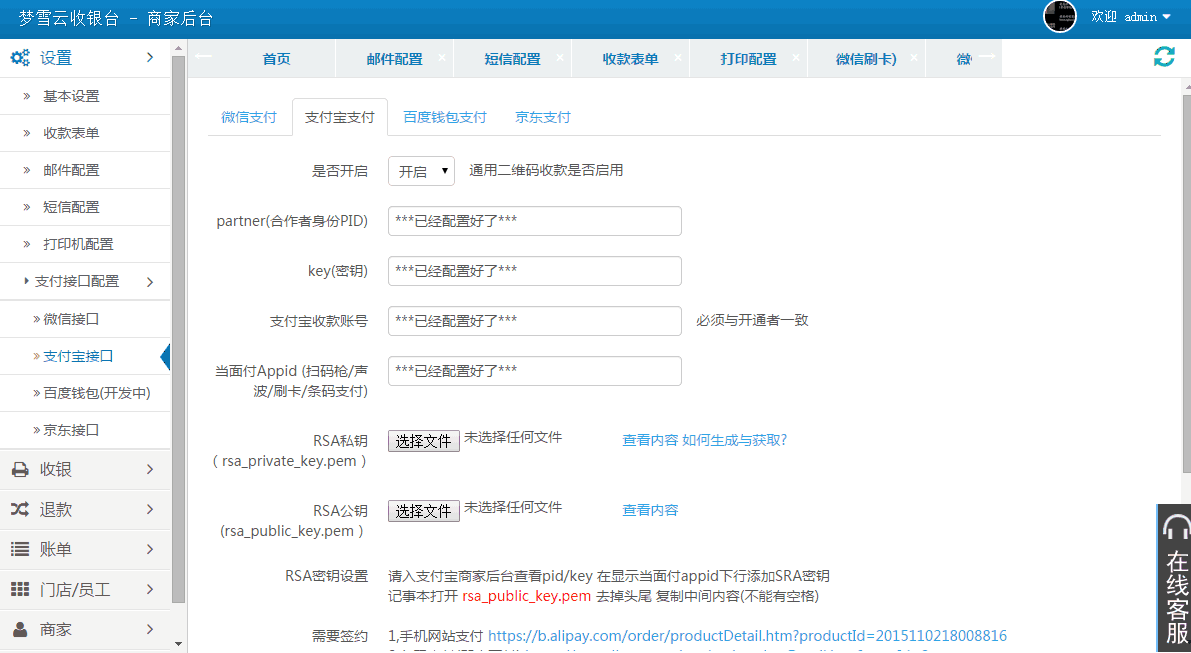Select 微信接口 in the sidebar
This screenshot has width=1191, height=653.
pyautogui.click(x=72, y=319)
